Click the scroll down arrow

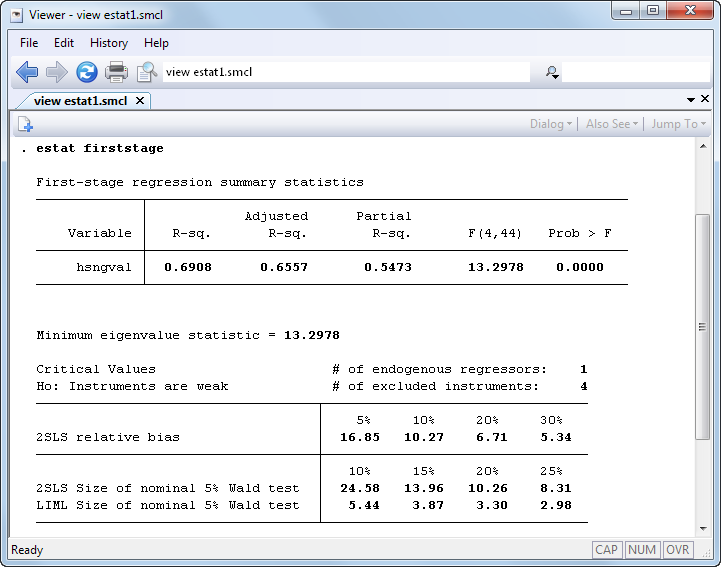click(703, 528)
